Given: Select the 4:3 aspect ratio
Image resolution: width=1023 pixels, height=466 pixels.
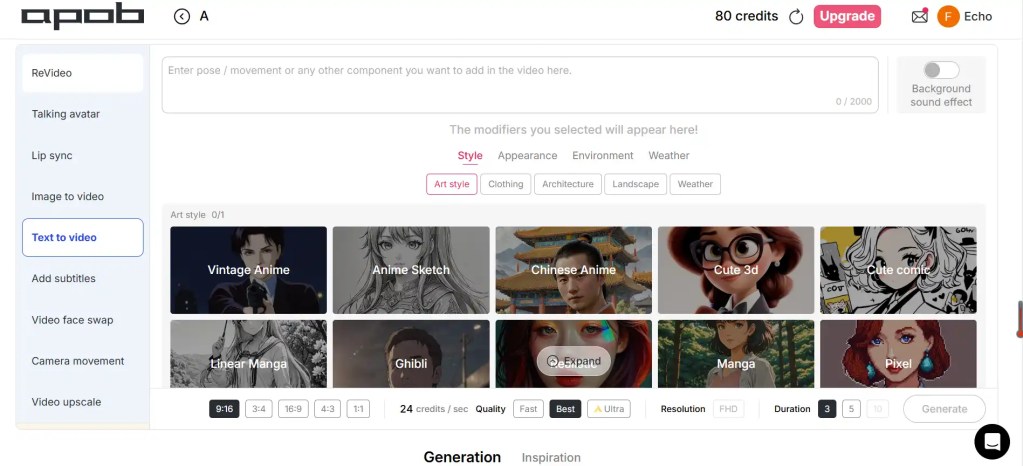Looking at the screenshot, I should (328, 409).
